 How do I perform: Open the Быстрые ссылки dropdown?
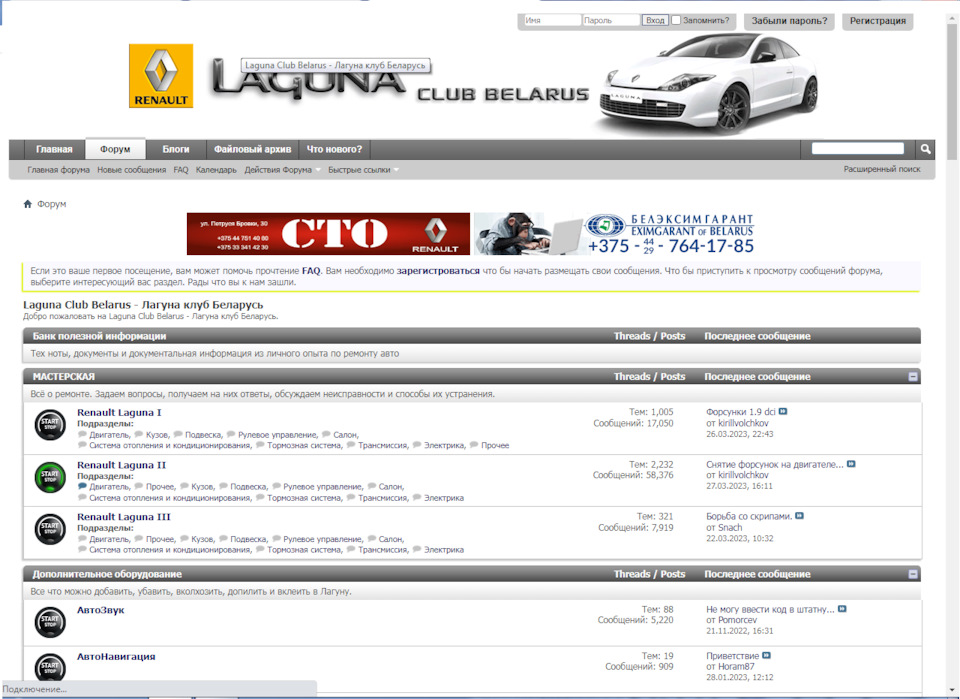click(x=363, y=170)
